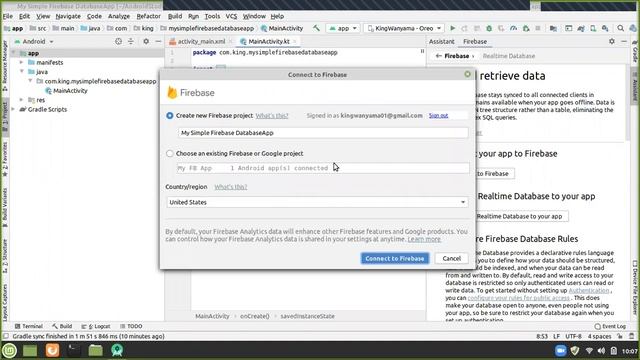
Task: Click the Assistant panel settings gear
Action: point(611,41)
